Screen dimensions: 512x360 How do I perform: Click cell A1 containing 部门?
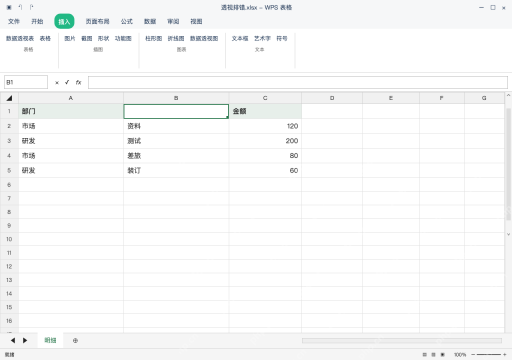pyautogui.click(x=71, y=111)
